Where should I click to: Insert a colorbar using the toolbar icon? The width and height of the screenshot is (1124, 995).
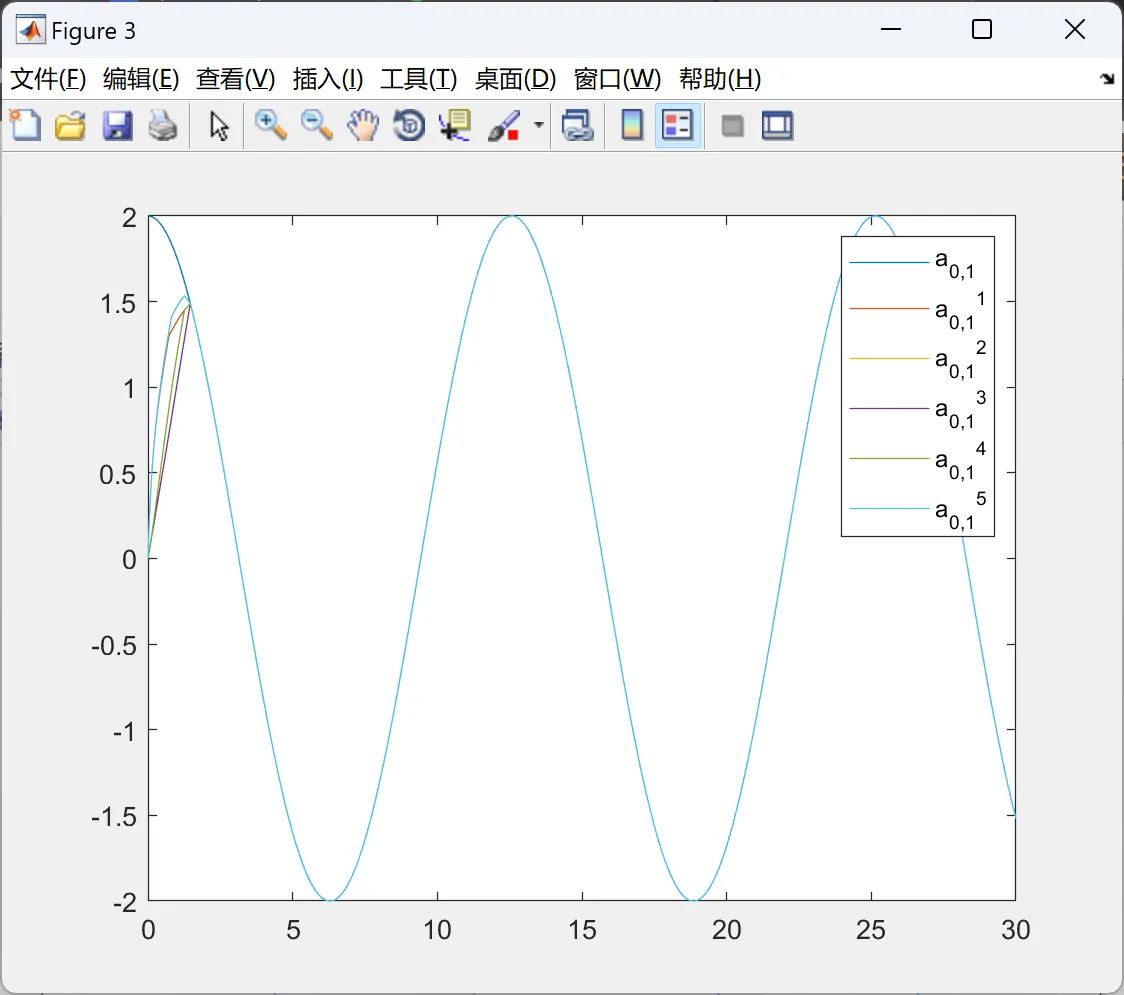(x=632, y=125)
